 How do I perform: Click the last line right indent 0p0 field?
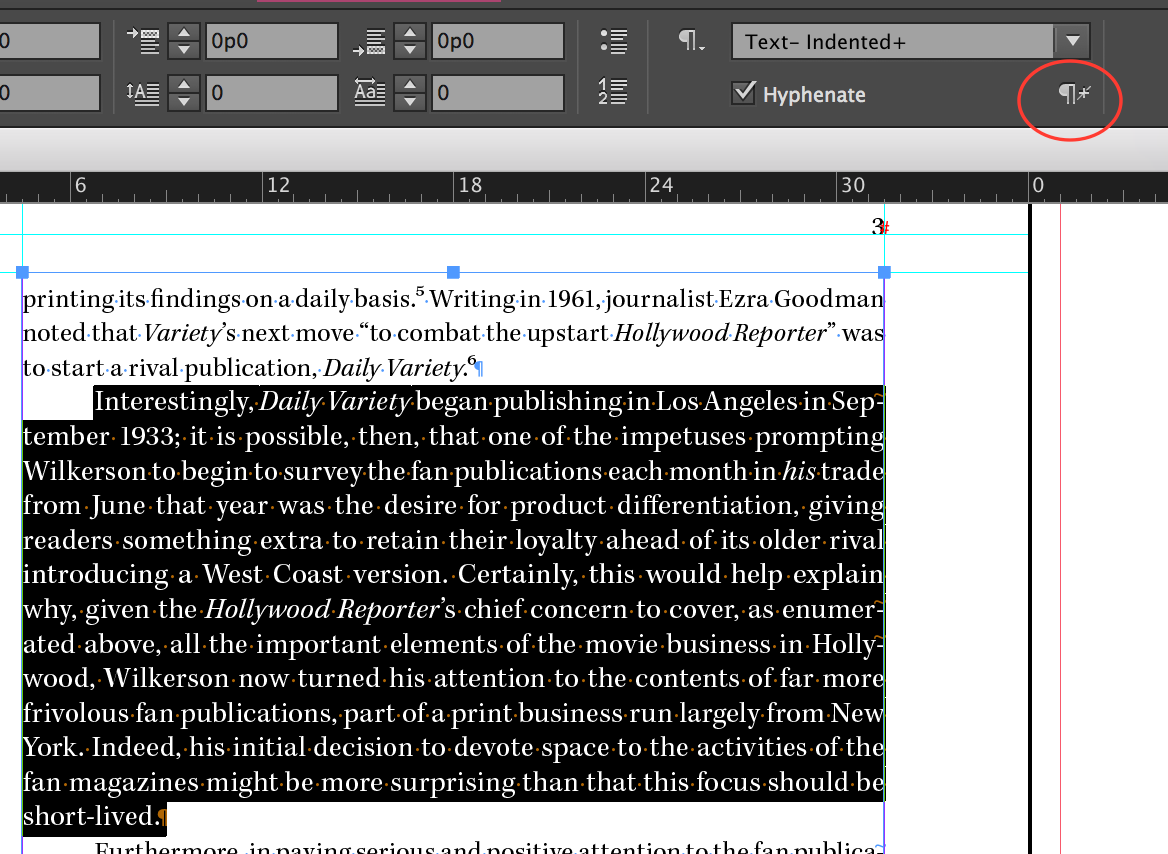pyautogui.click(x=498, y=41)
